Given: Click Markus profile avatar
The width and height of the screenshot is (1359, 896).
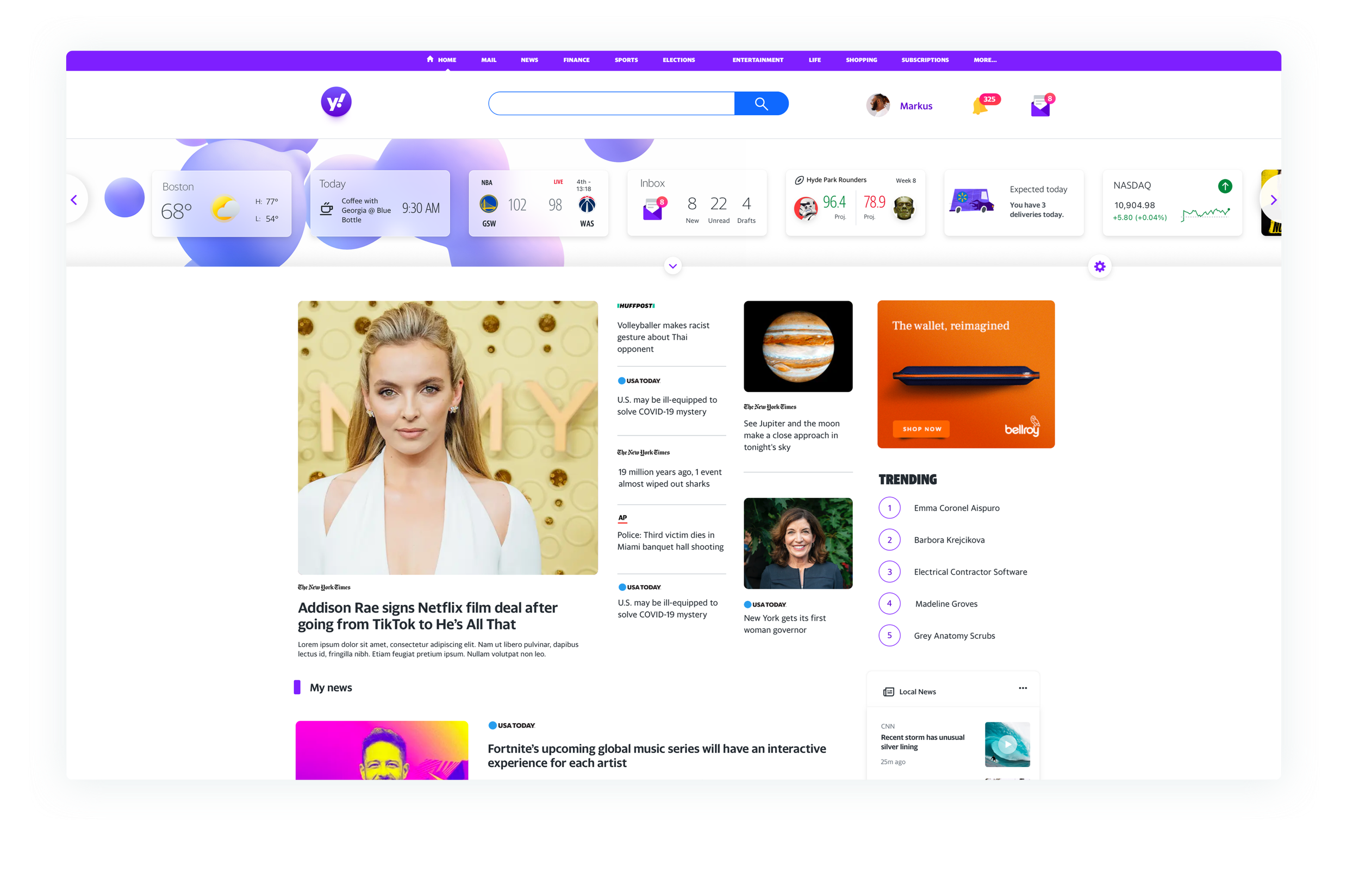Looking at the screenshot, I should (877, 105).
